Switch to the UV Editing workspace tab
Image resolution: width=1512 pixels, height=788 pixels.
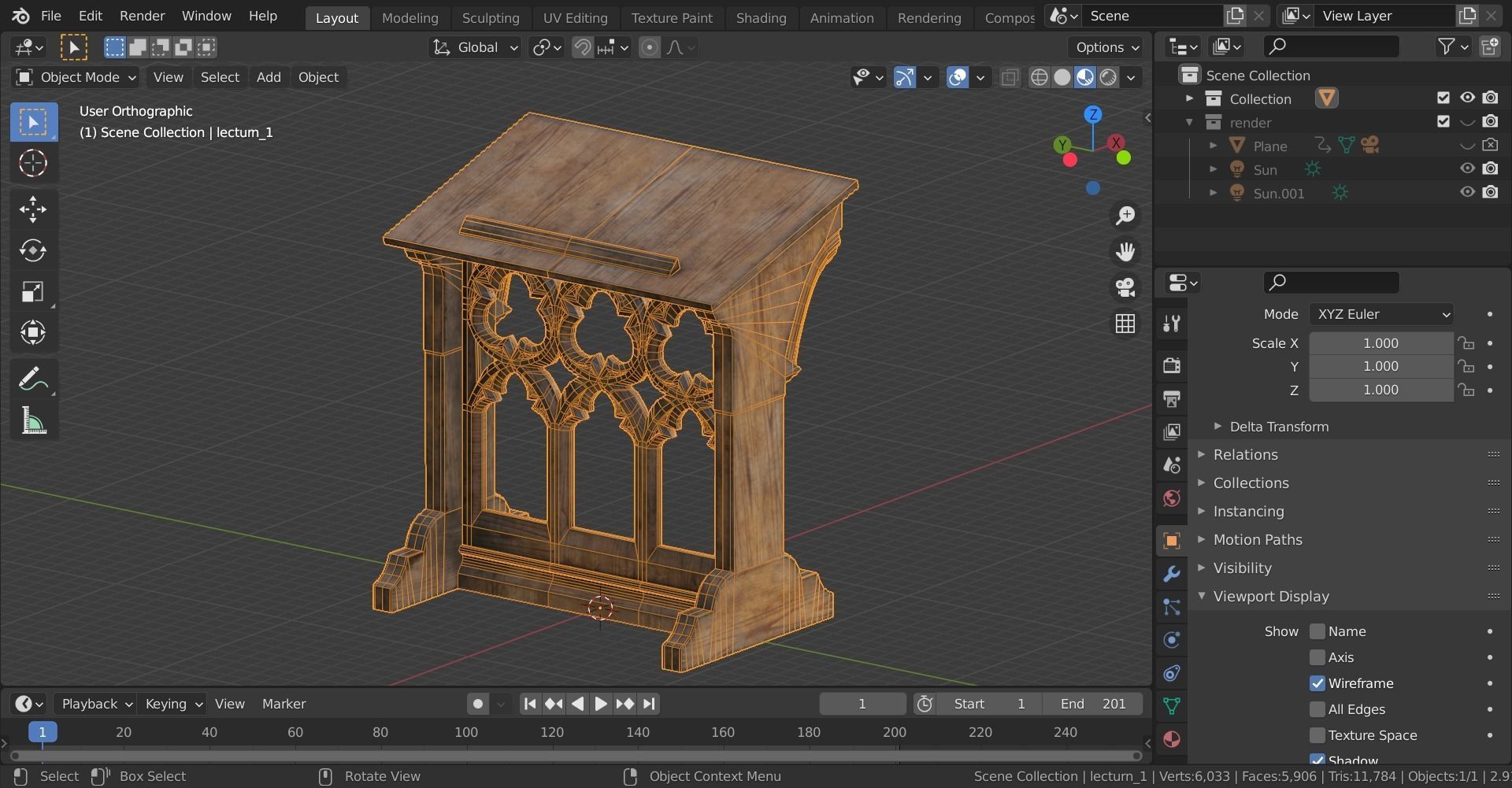point(575,17)
